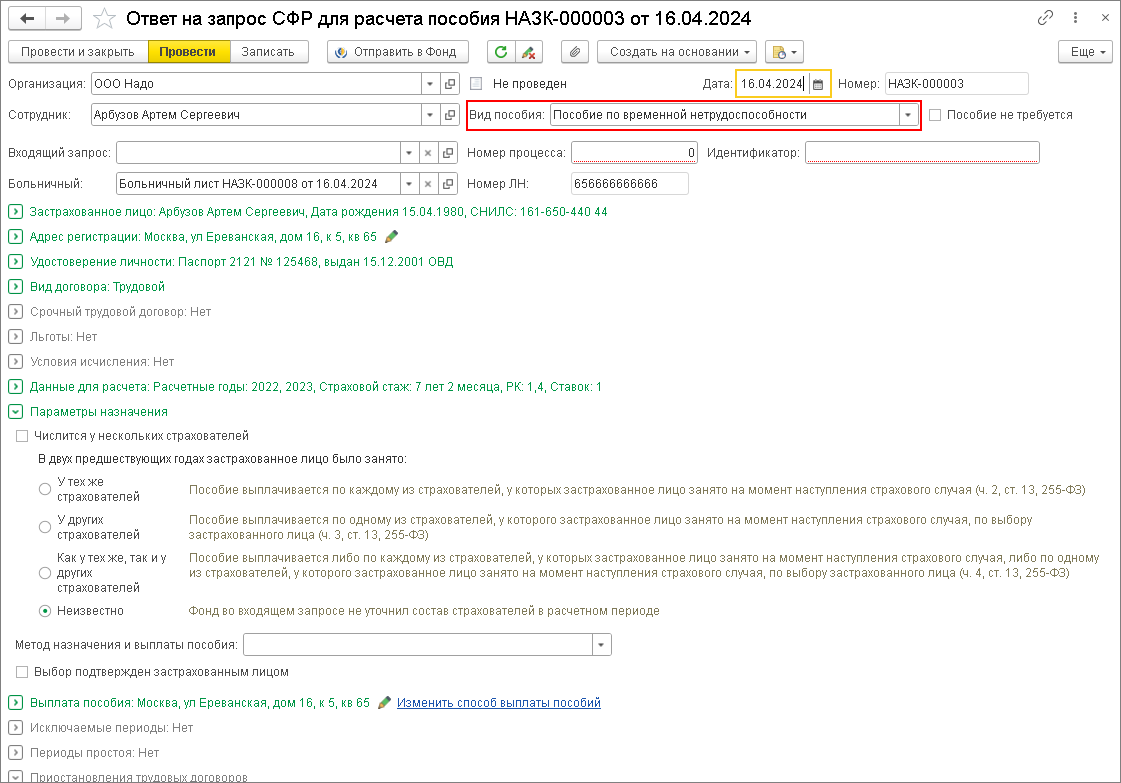Click Провести и закрыть button

click(78, 51)
